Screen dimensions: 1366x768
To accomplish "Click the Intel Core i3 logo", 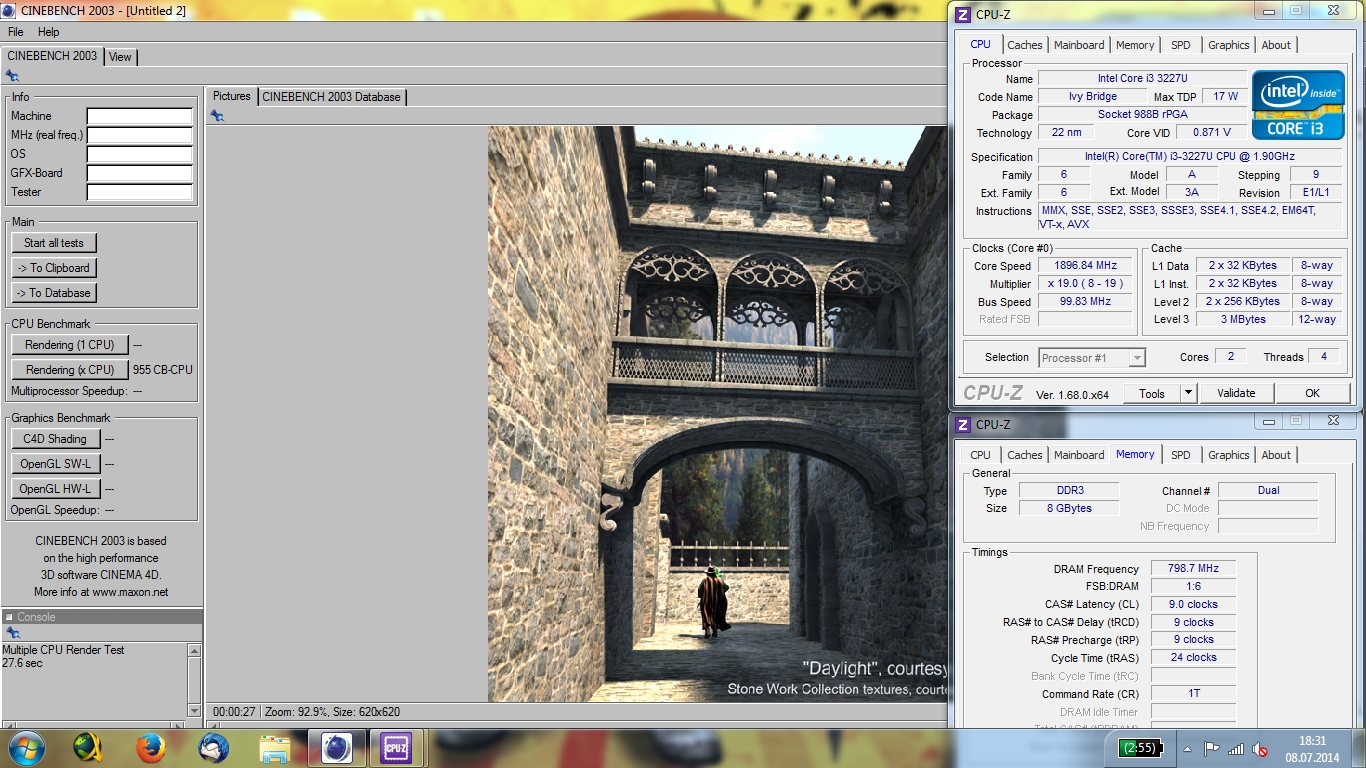I will (1298, 105).
